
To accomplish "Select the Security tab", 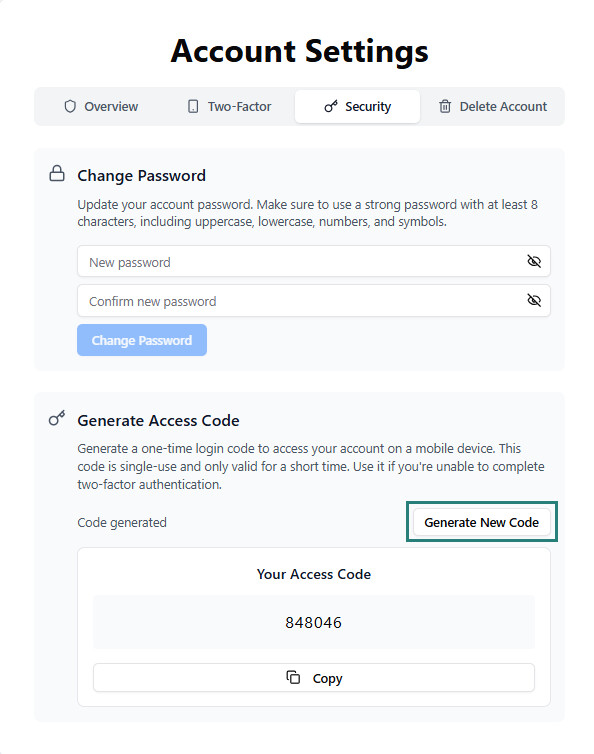I will (357, 106).
